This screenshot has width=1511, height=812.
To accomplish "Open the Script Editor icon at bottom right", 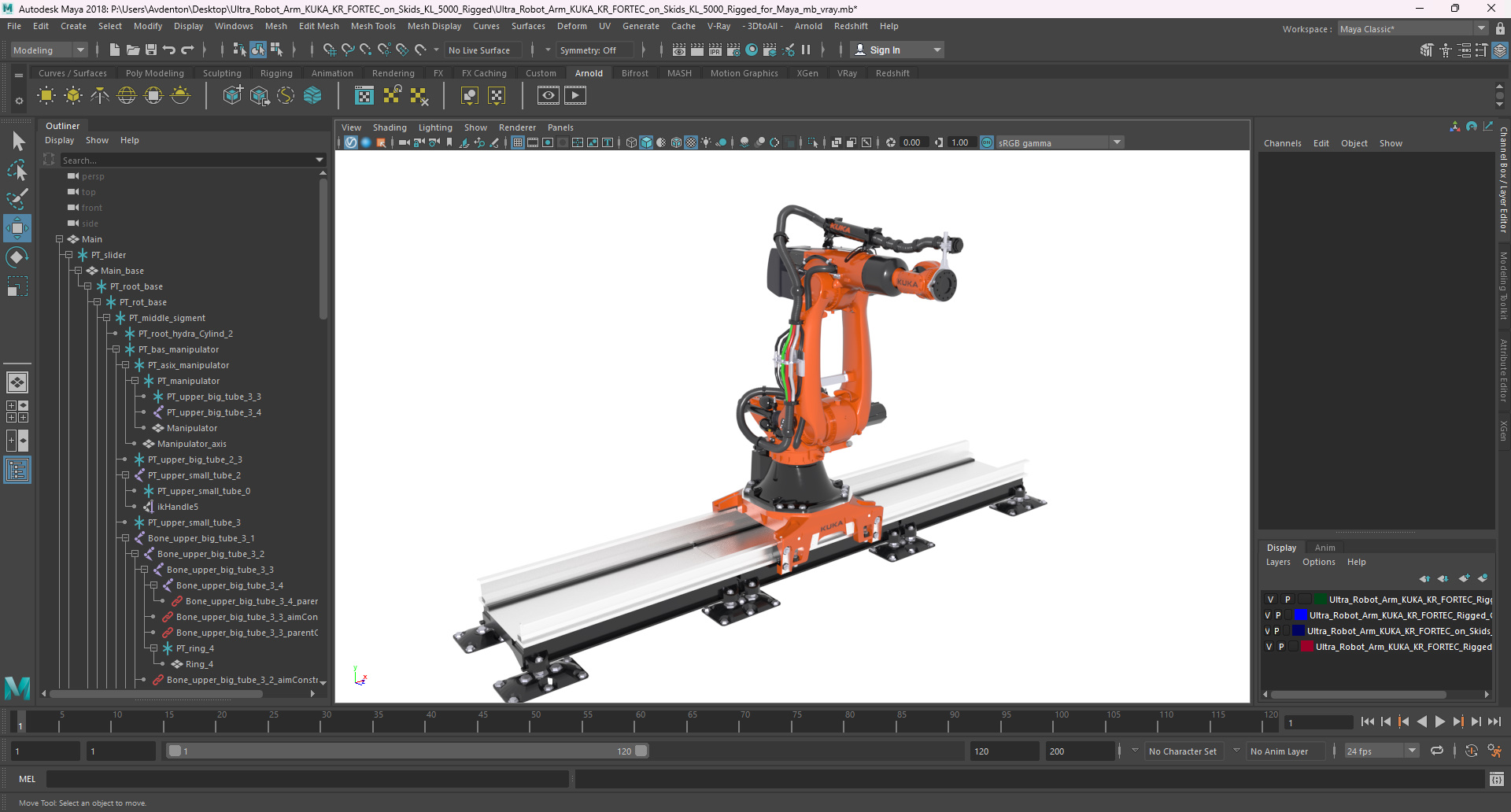I will 1497,779.
